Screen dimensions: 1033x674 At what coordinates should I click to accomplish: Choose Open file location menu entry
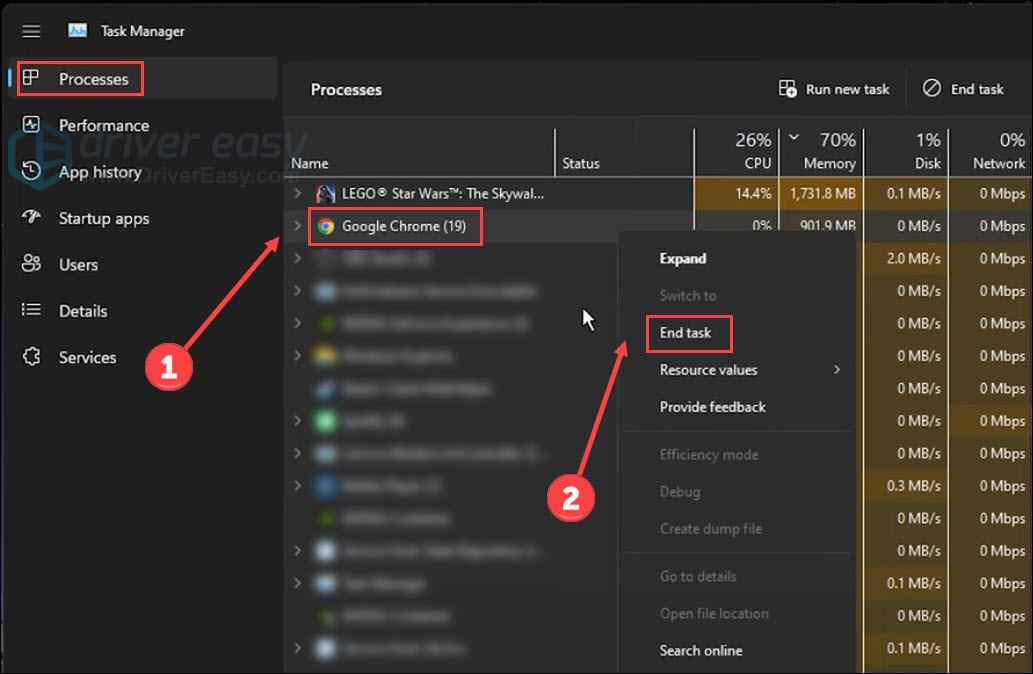[714, 613]
